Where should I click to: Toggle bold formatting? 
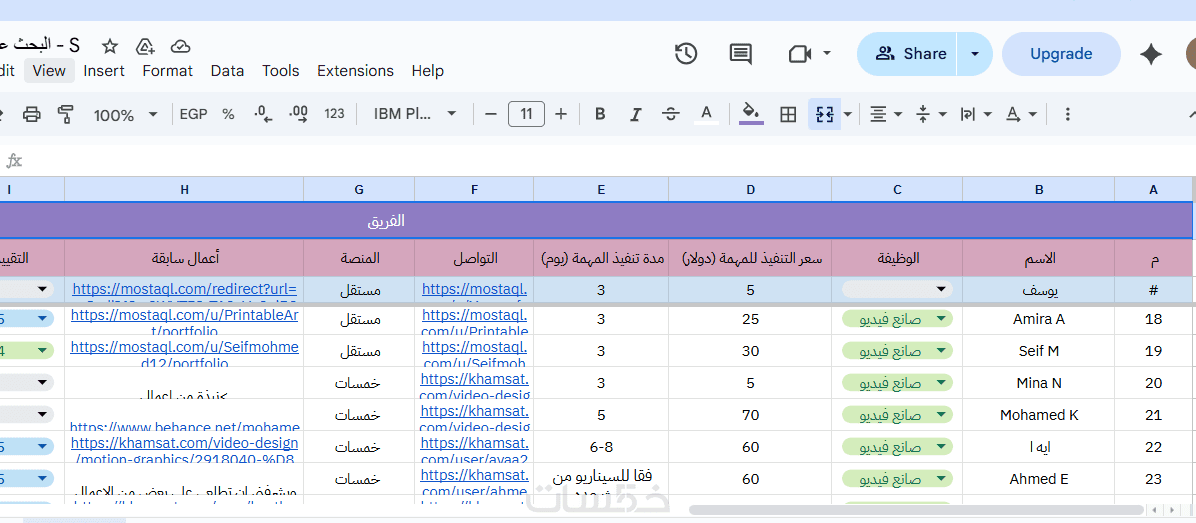point(600,114)
